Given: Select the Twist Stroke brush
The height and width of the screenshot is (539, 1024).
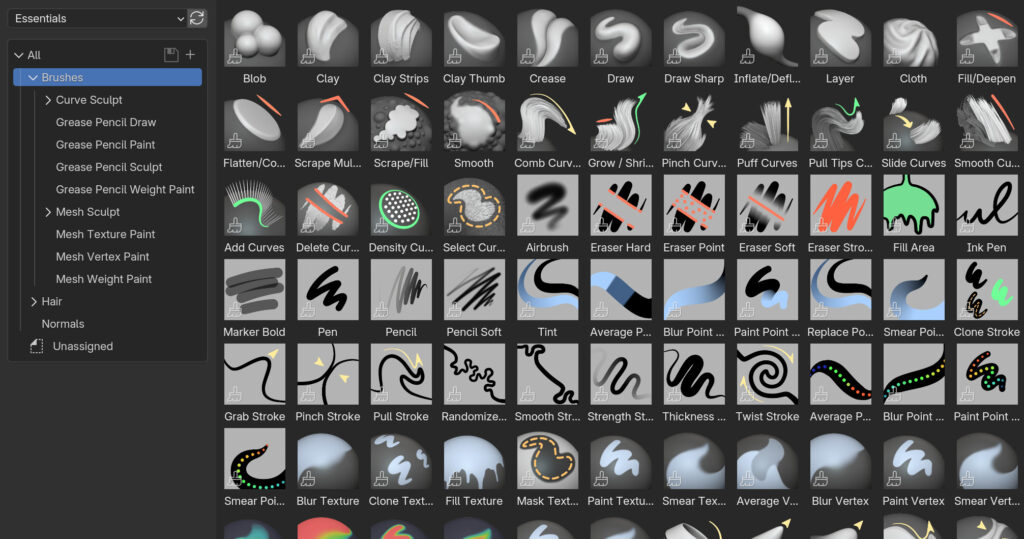Looking at the screenshot, I should [767, 375].
